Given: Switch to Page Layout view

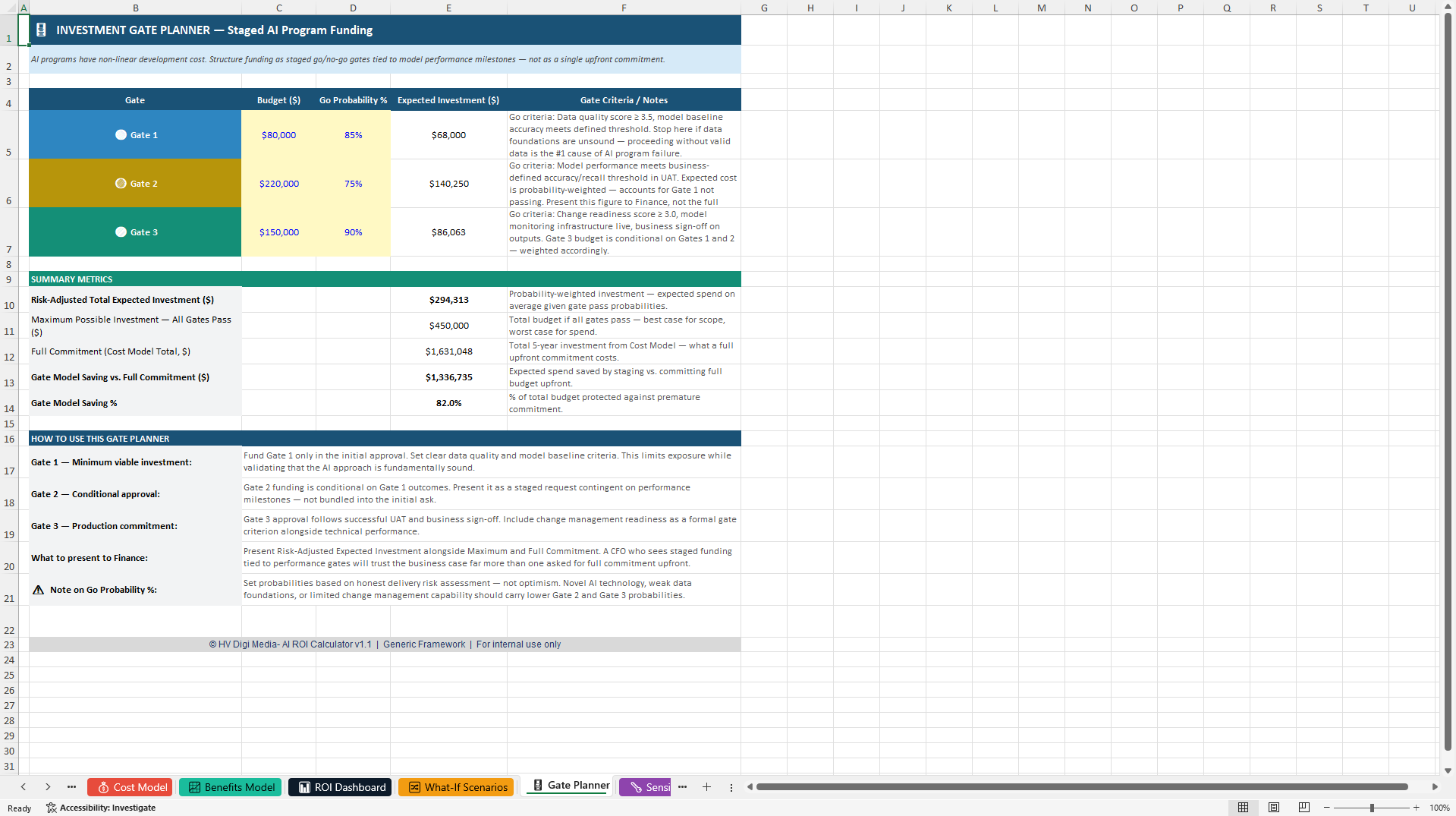Looking at the screenshot, I should pos(1274,808).
